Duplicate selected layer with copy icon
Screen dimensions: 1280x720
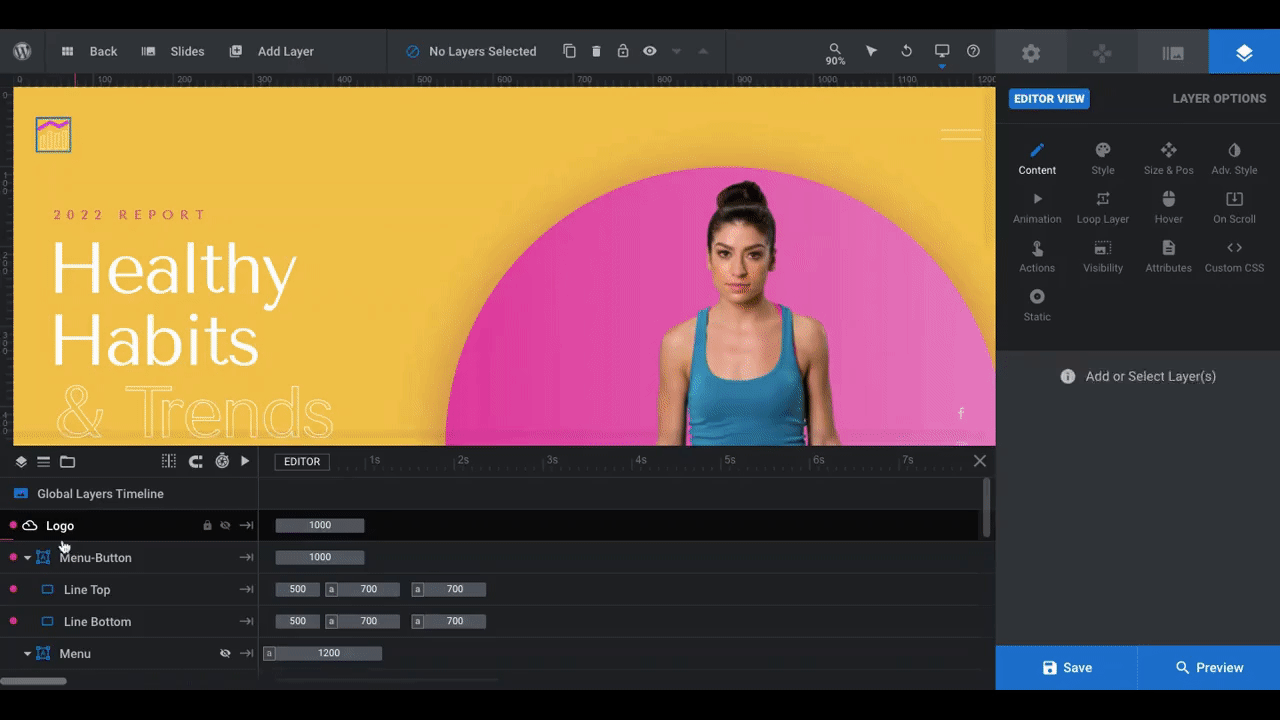[569, 51]
